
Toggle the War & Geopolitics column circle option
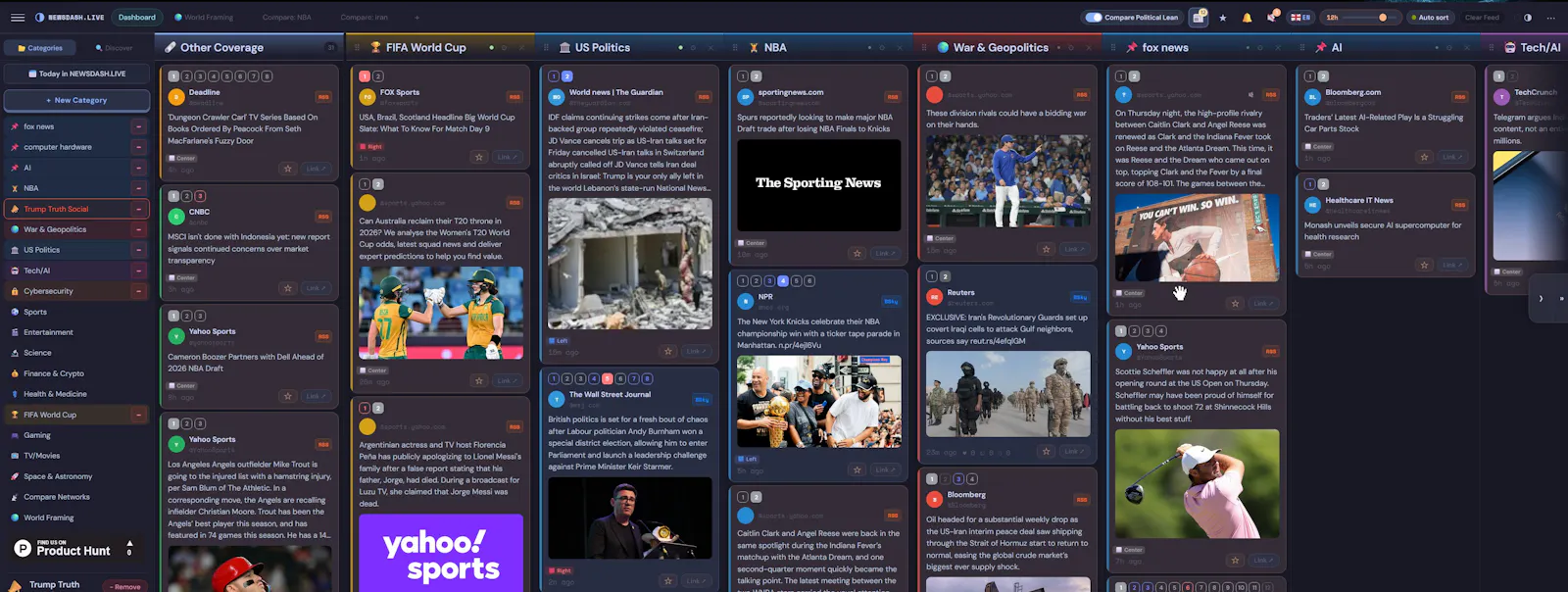1071,47
